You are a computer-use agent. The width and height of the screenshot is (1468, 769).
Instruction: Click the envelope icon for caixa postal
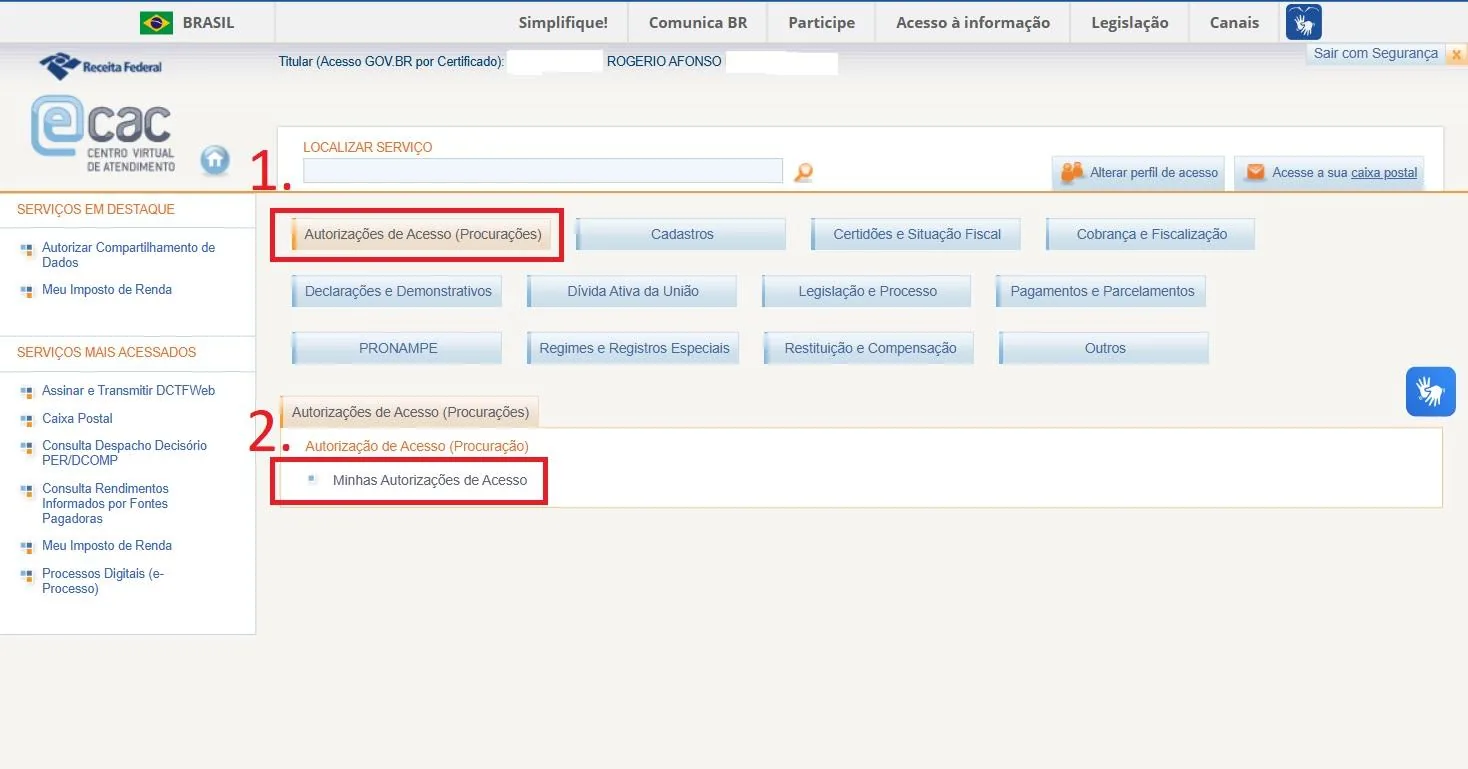pyautogui.click(x=1255, y=172)
